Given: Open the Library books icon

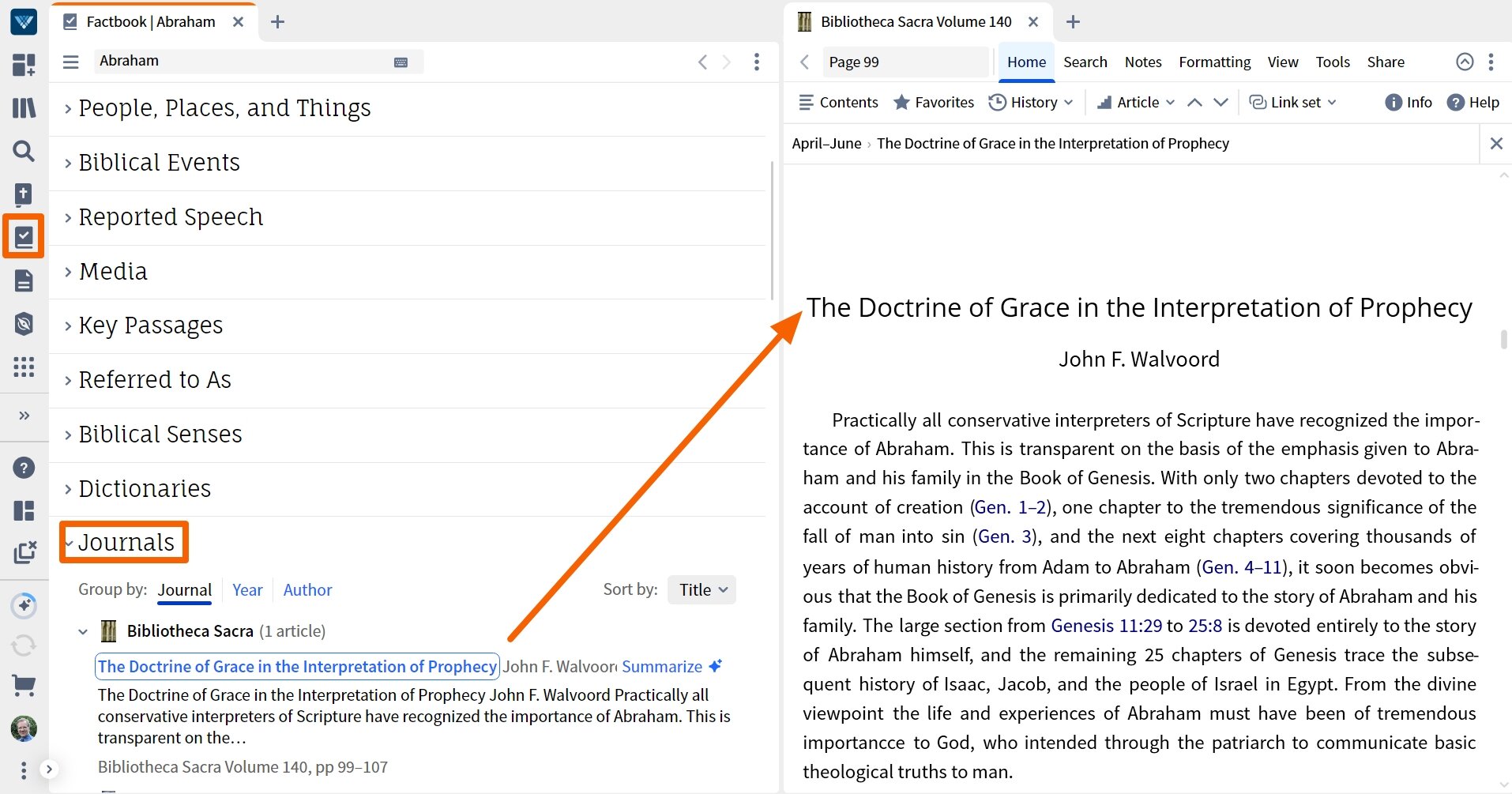Looking at the screenshot, I should [x=24, y=107].
